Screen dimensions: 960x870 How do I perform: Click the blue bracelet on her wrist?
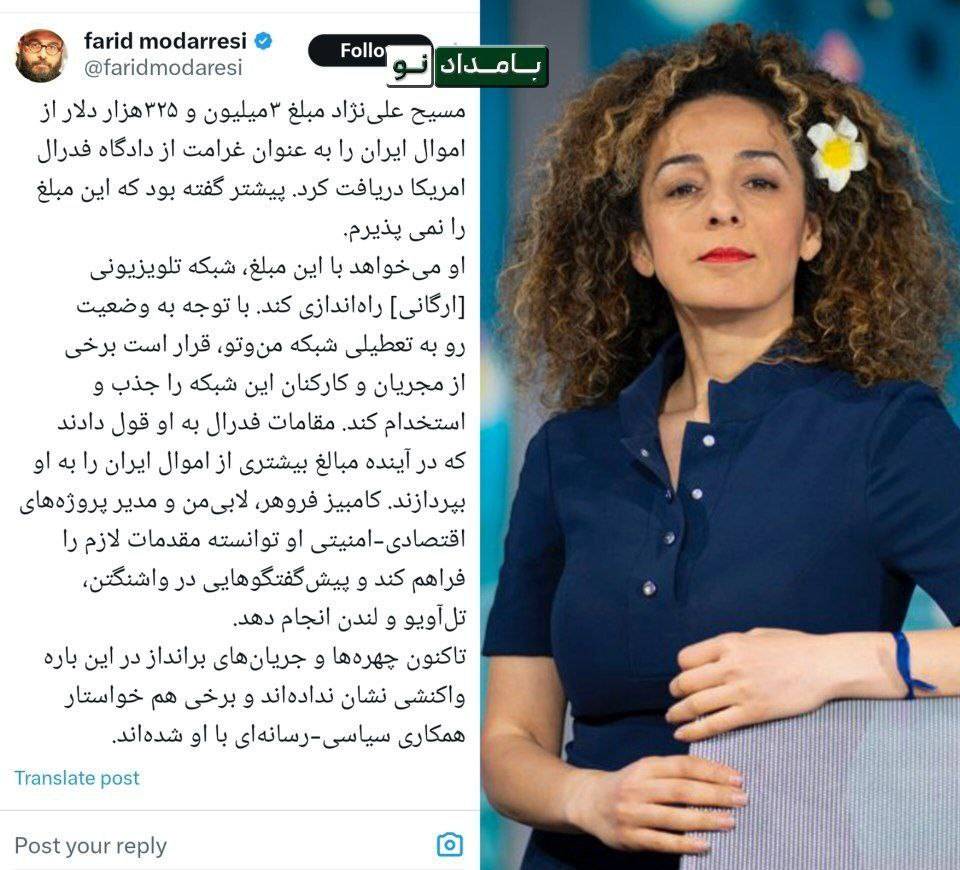tap(907, 665)
